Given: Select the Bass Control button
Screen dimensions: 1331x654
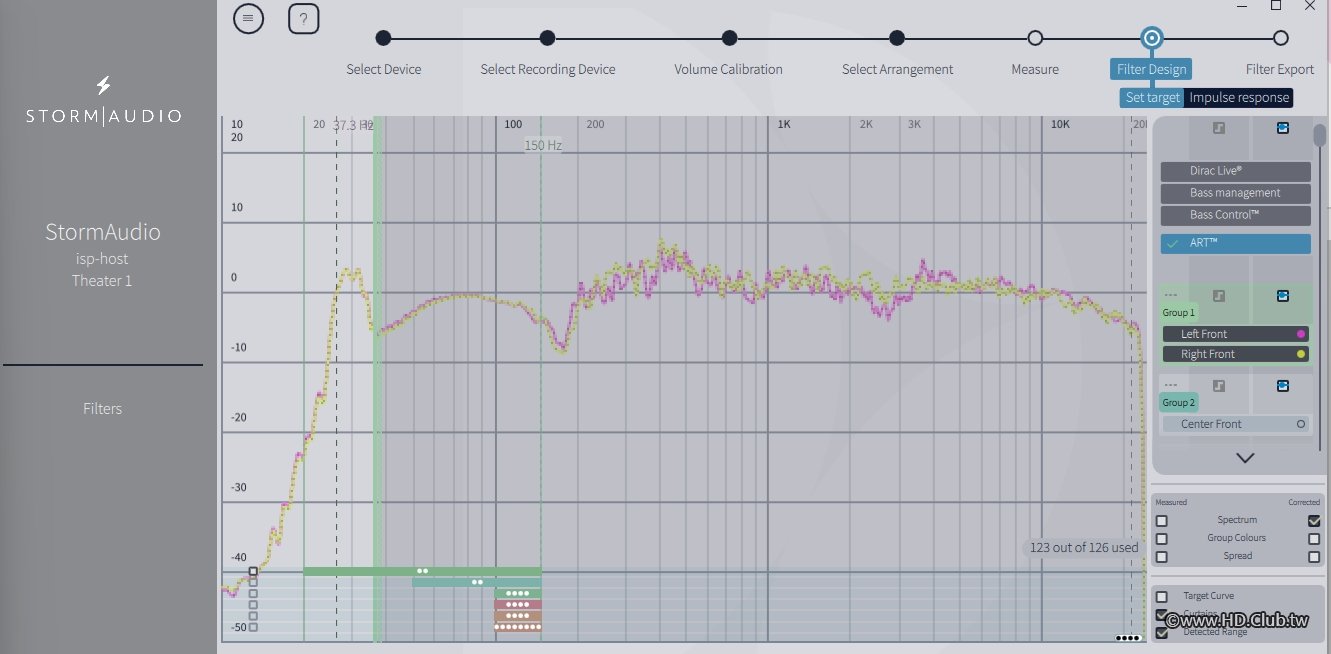Looking at the screenshot, I should coord(1236,215).
